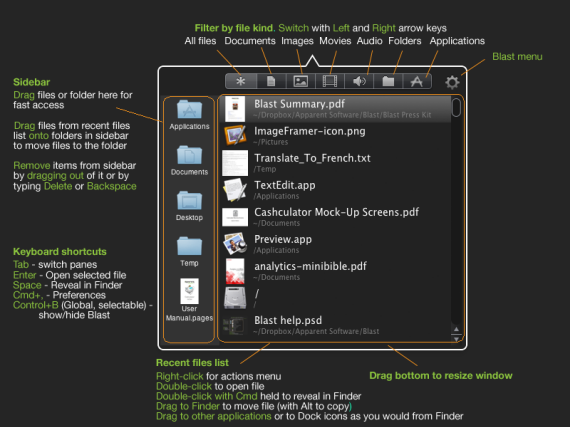Screen dimensions: 570x427
Task: Show only Audio with speaker icon
Action: (359, 81)
